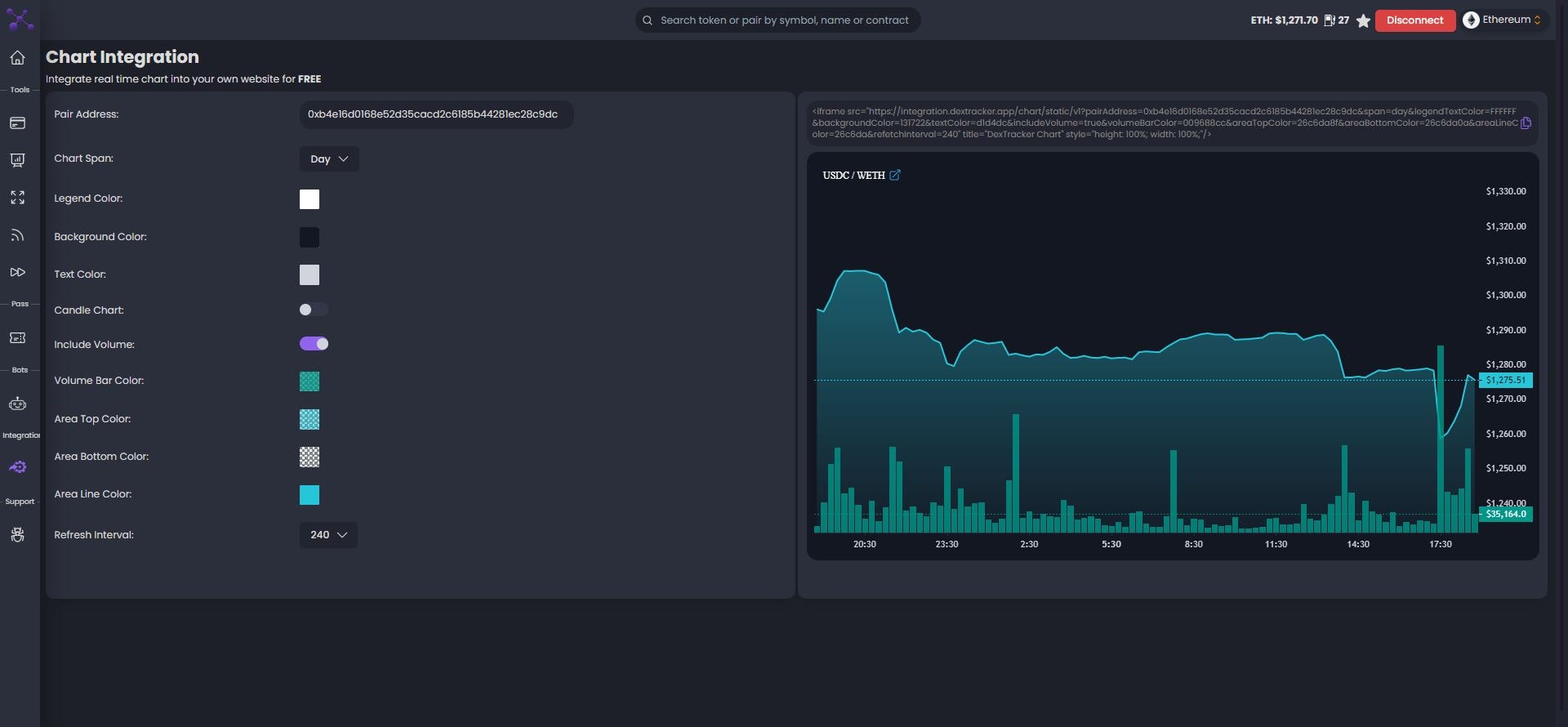
Task: Click the $1,300.00 price axis label
Action: (x=1505, y=295)
